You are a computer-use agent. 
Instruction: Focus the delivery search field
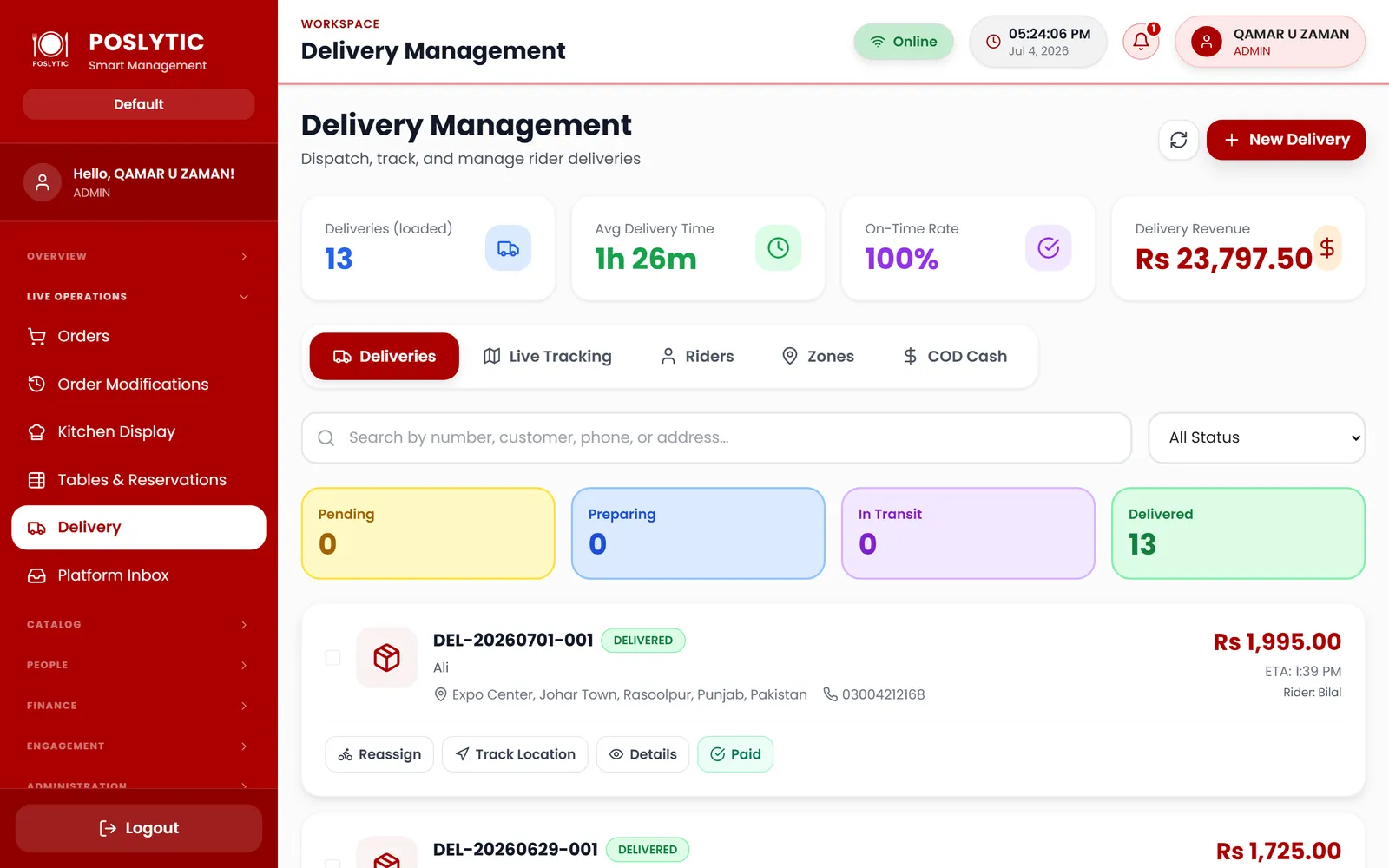[x=716, y=437]
